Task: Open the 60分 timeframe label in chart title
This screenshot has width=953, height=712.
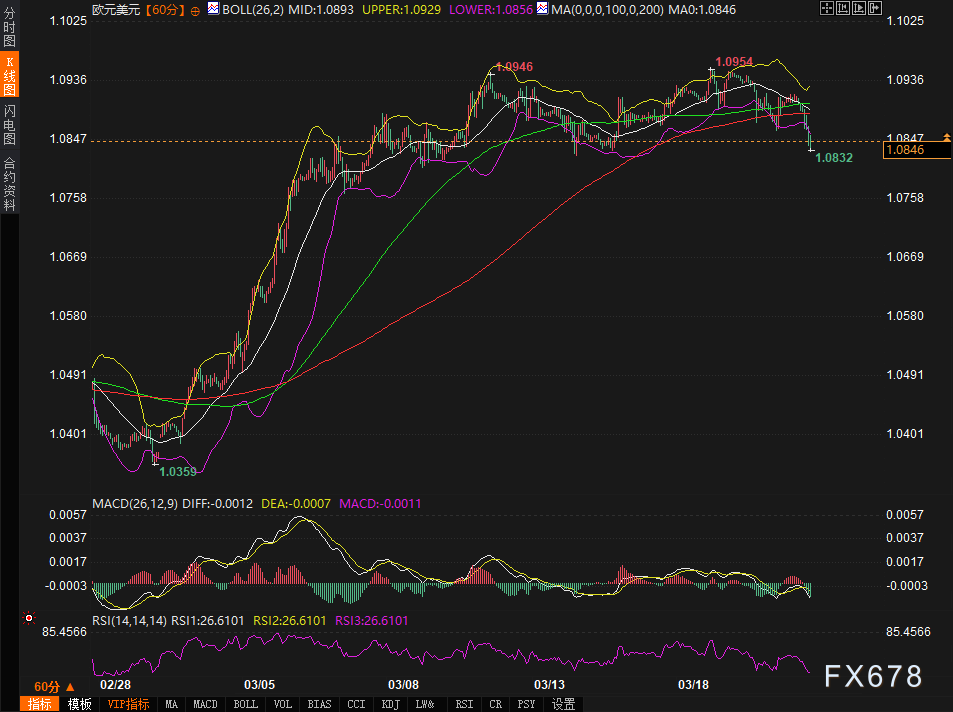Action: tap(163, 9)
